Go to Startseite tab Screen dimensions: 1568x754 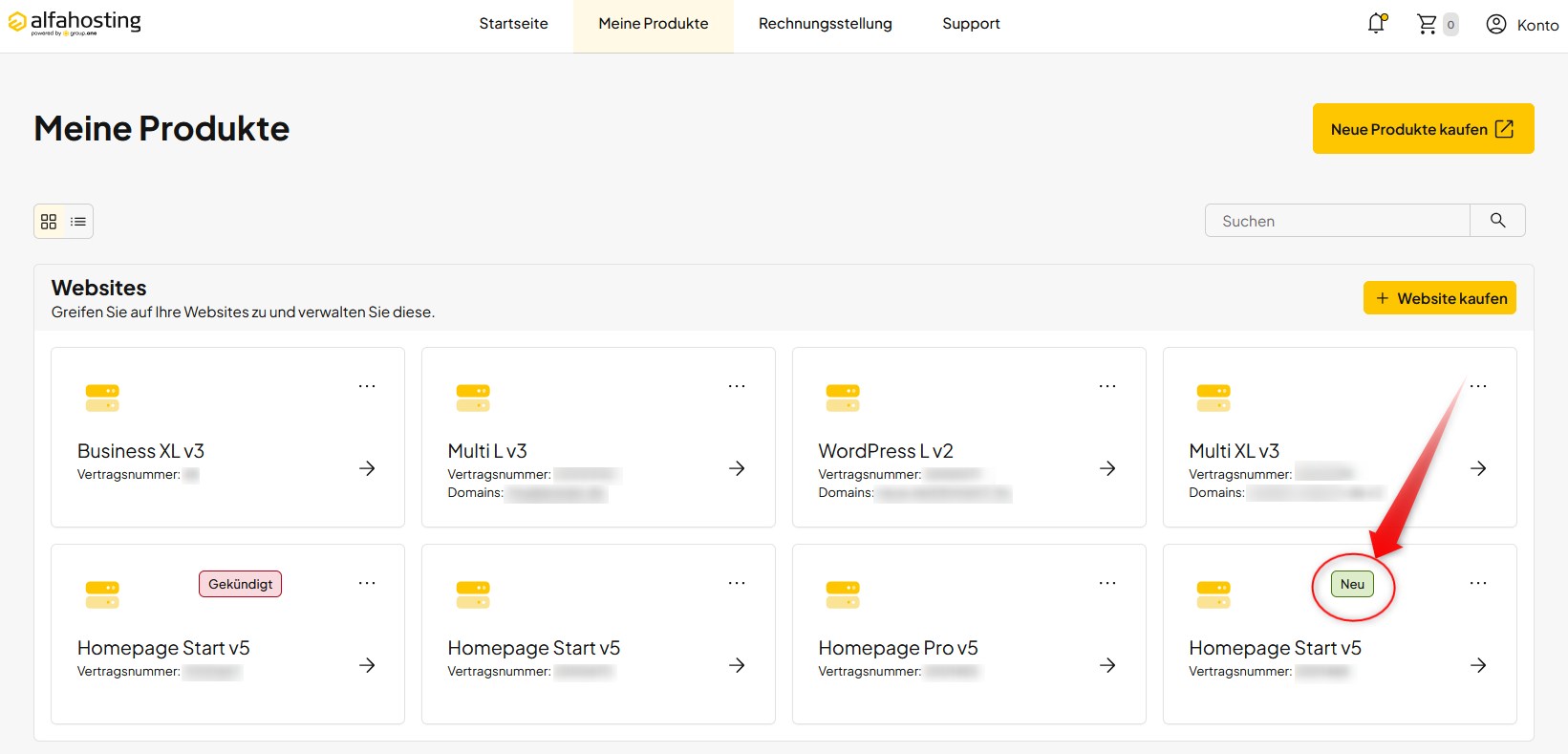click(x=514, y=24)
